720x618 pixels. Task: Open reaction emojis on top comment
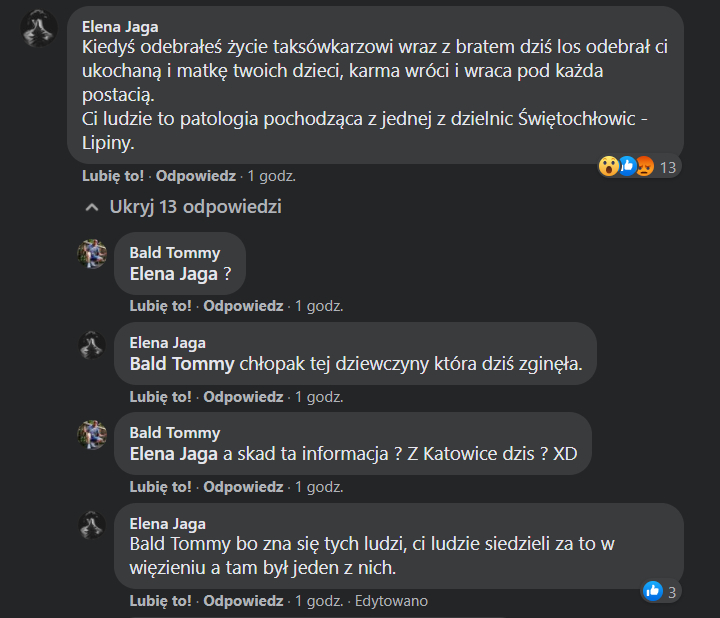coord(625,167)
